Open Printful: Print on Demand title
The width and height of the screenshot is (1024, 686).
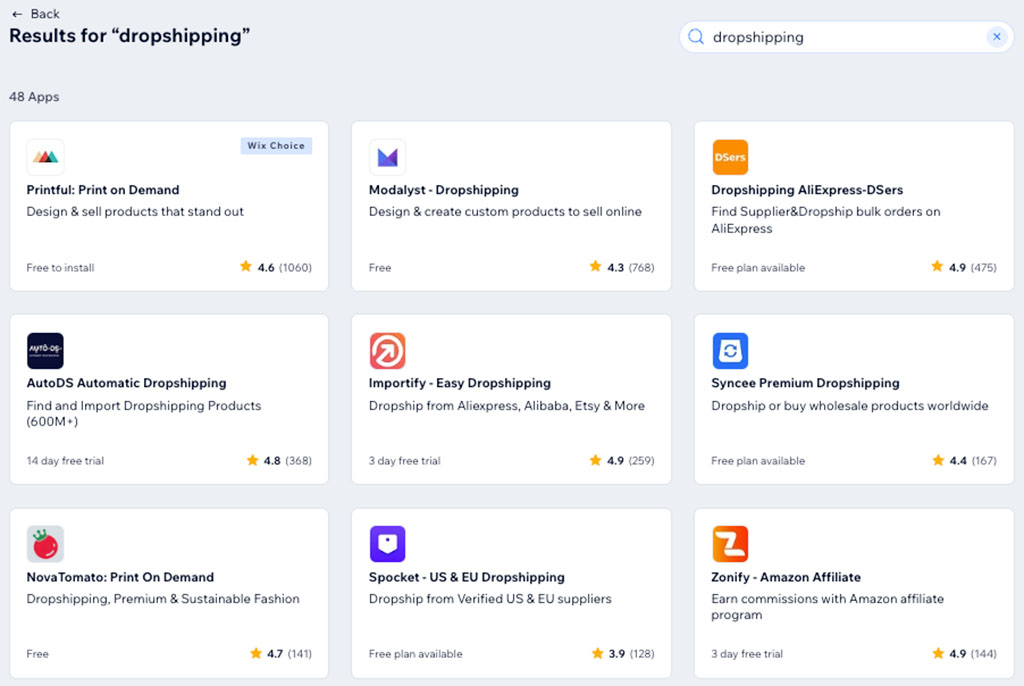103,190
